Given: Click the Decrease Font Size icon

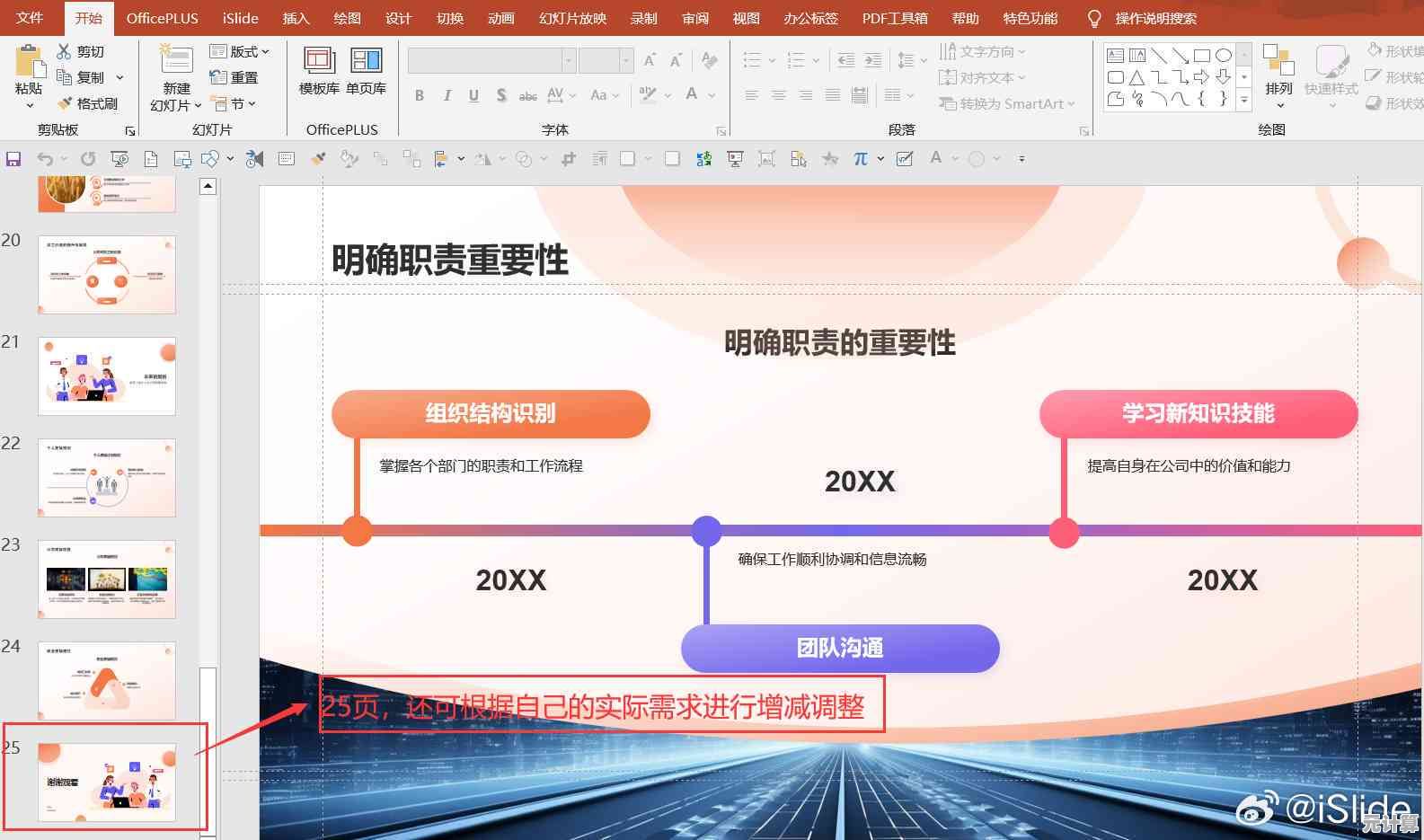Looking at the screenshot, I should [x=676, y=60].
